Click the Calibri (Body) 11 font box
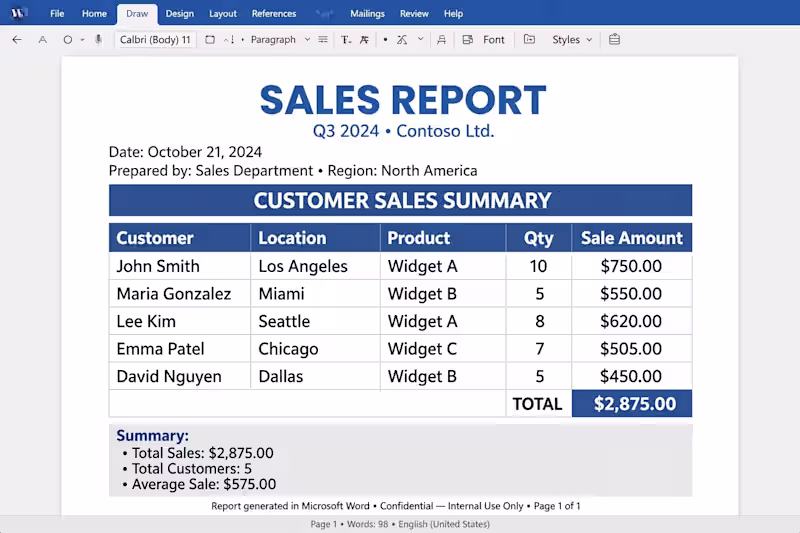800x533 pixels. (x=155, y=40)
